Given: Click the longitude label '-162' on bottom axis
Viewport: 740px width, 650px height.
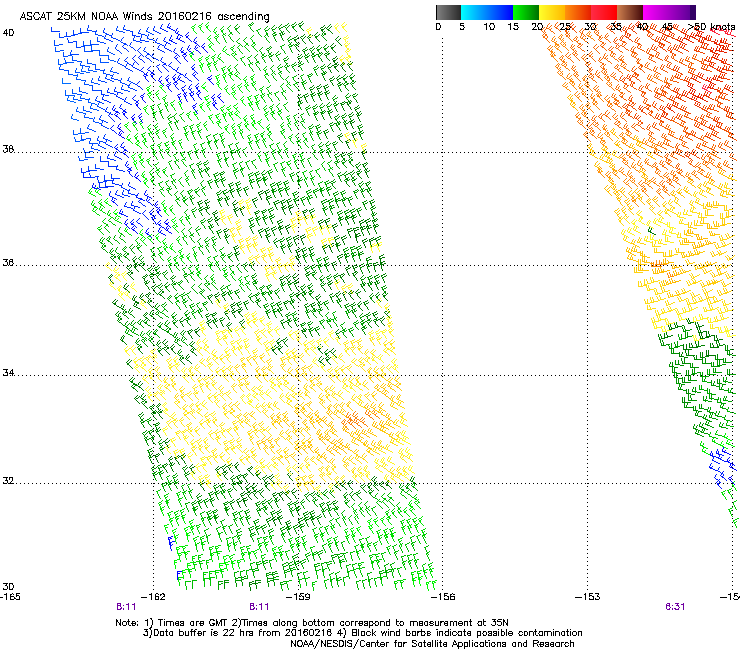Looking at the screenshot, I should [x=155, y=597].
